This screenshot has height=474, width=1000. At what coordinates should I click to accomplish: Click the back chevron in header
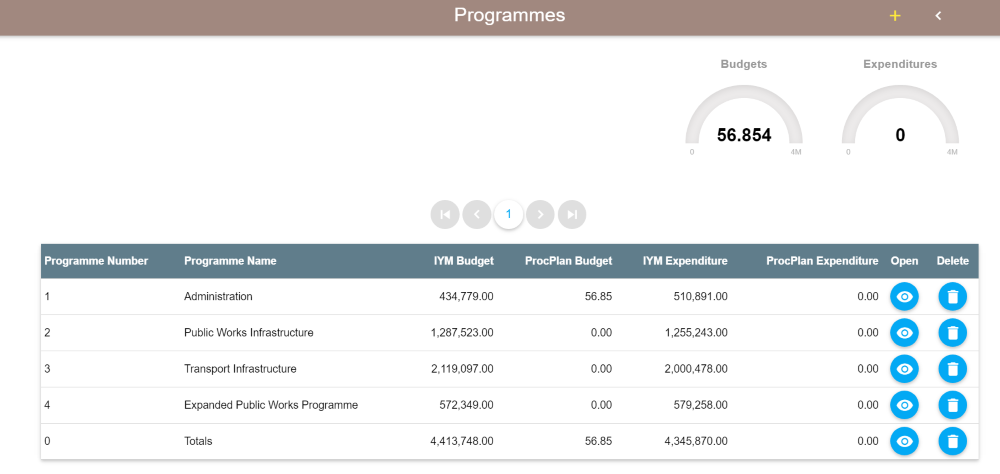coord(939,16)
